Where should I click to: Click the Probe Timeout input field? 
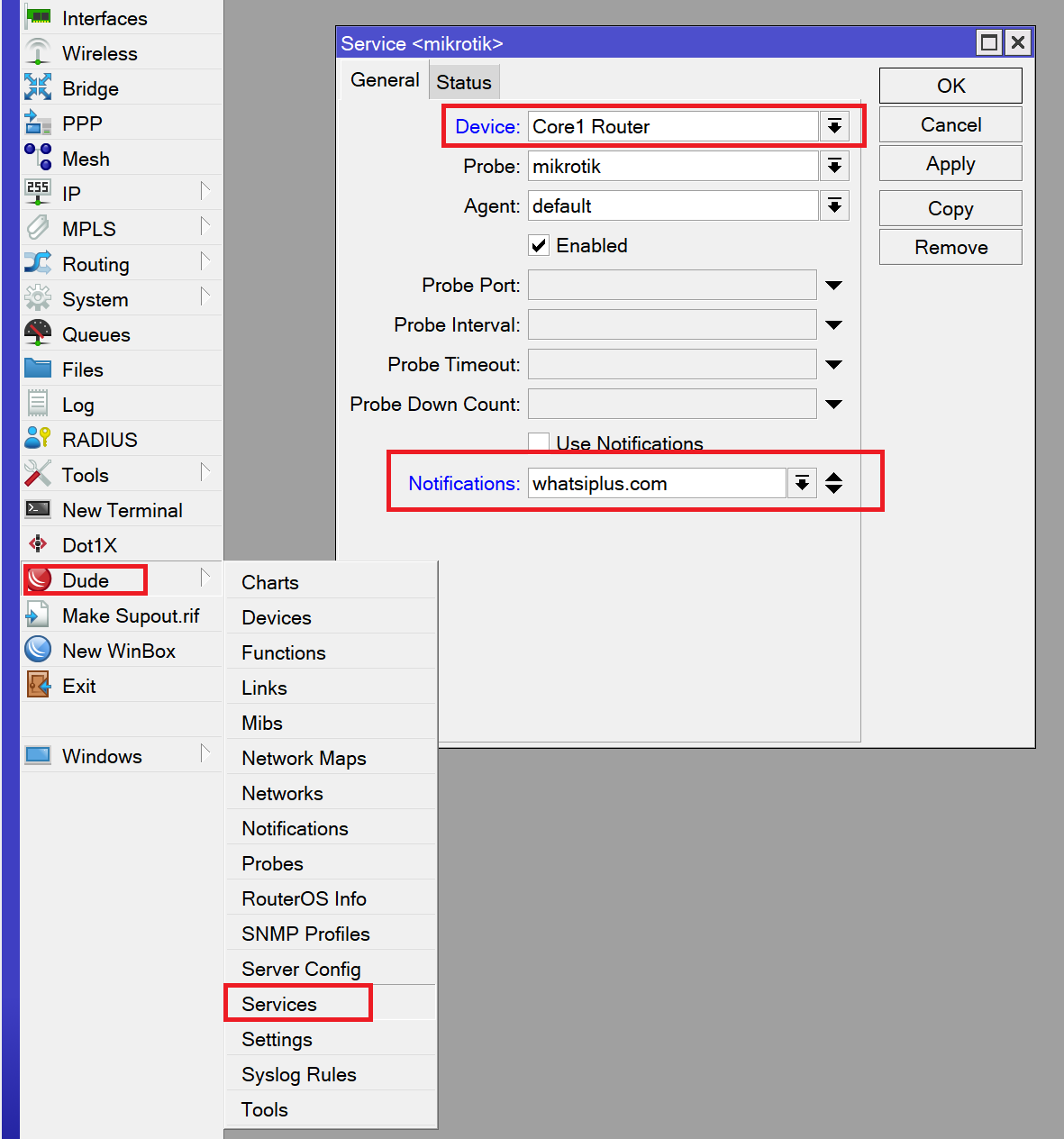click(x=672, y=364)
